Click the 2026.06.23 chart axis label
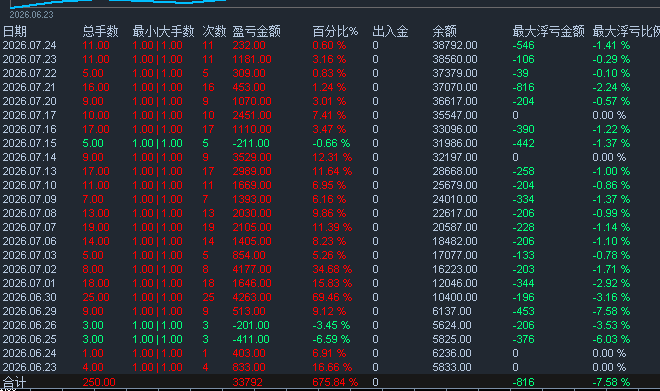Screen dimensions: 660x391 (x=32, y=15)
